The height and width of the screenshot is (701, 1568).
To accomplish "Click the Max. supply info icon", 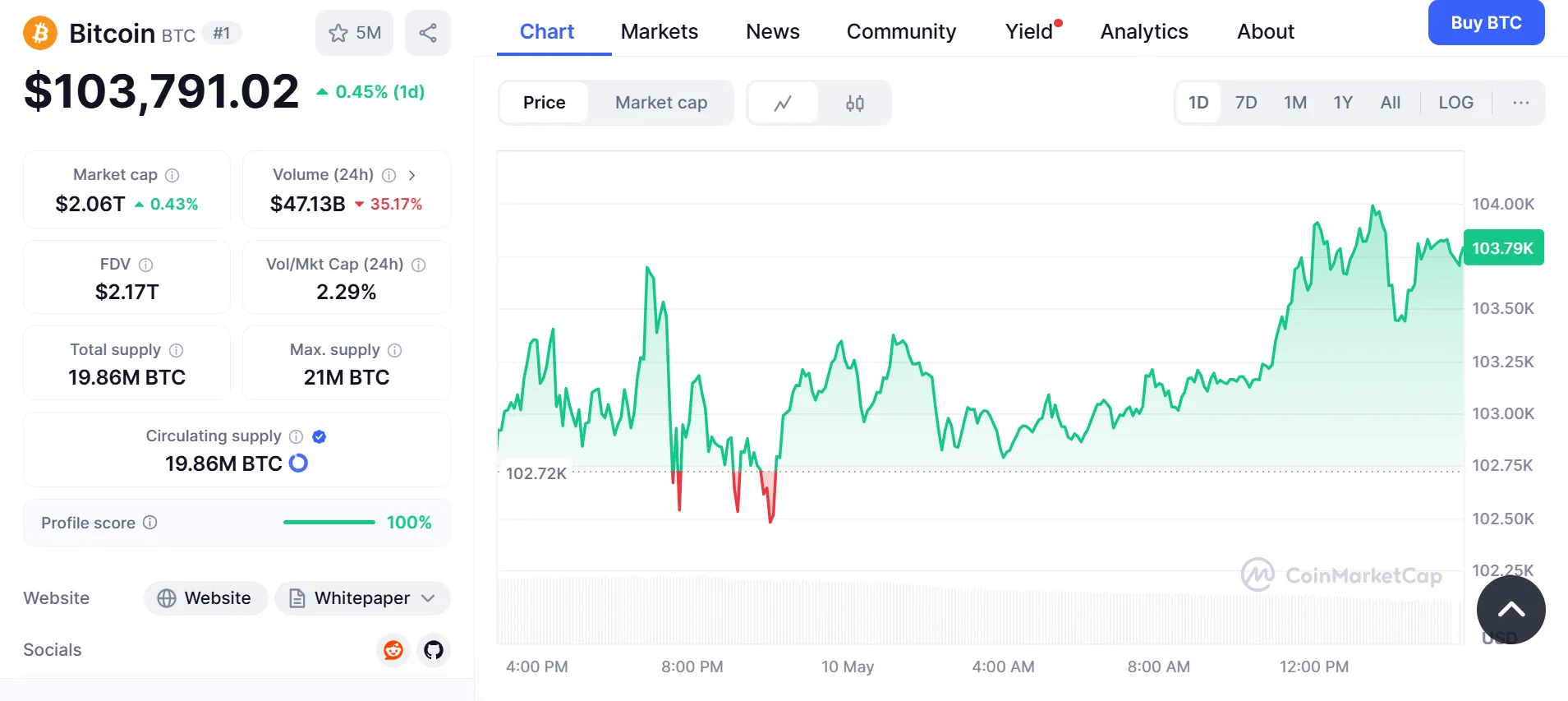I will 394,350.
